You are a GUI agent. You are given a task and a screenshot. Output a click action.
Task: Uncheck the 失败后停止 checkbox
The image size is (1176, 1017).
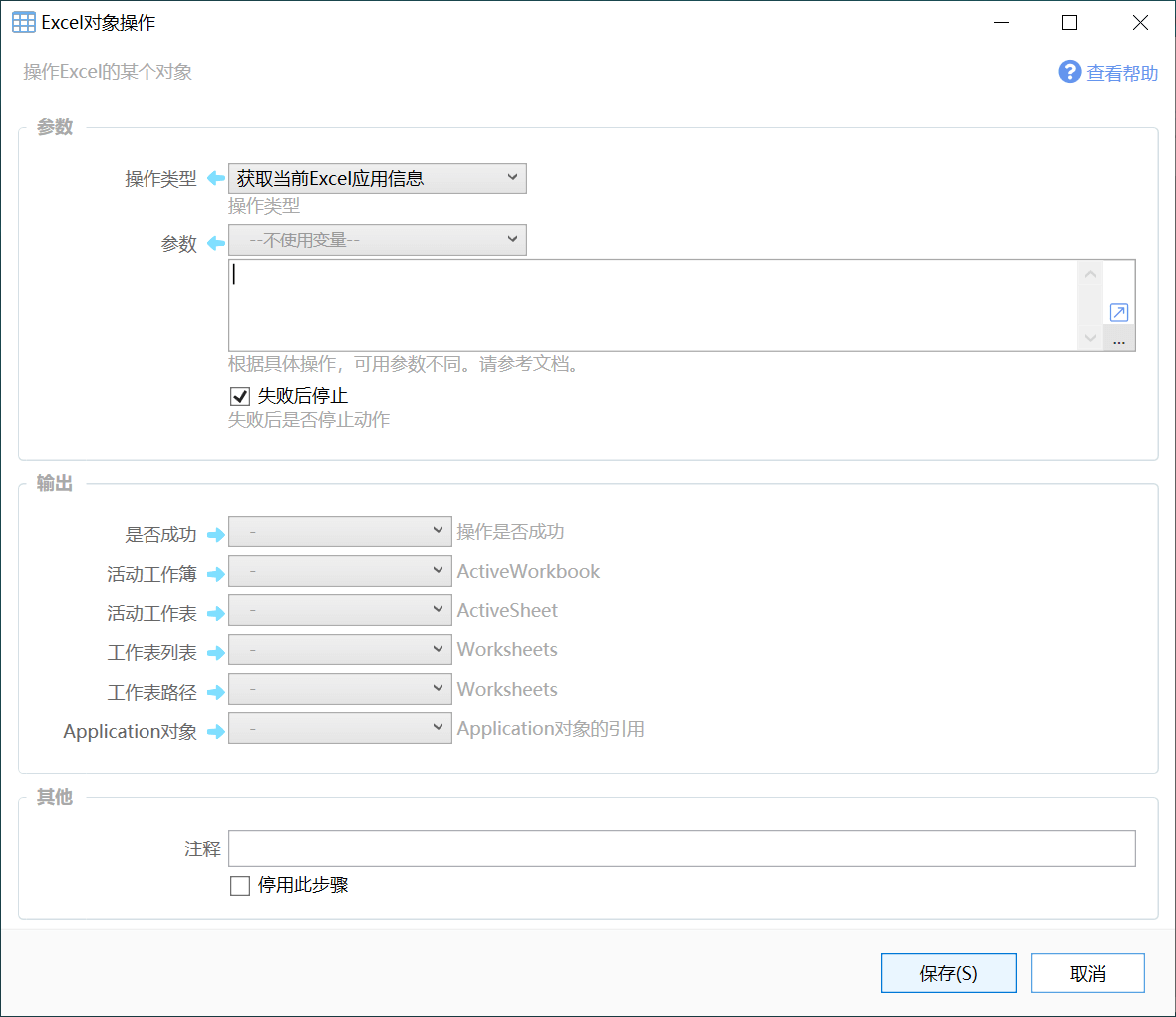click(240, 396)
